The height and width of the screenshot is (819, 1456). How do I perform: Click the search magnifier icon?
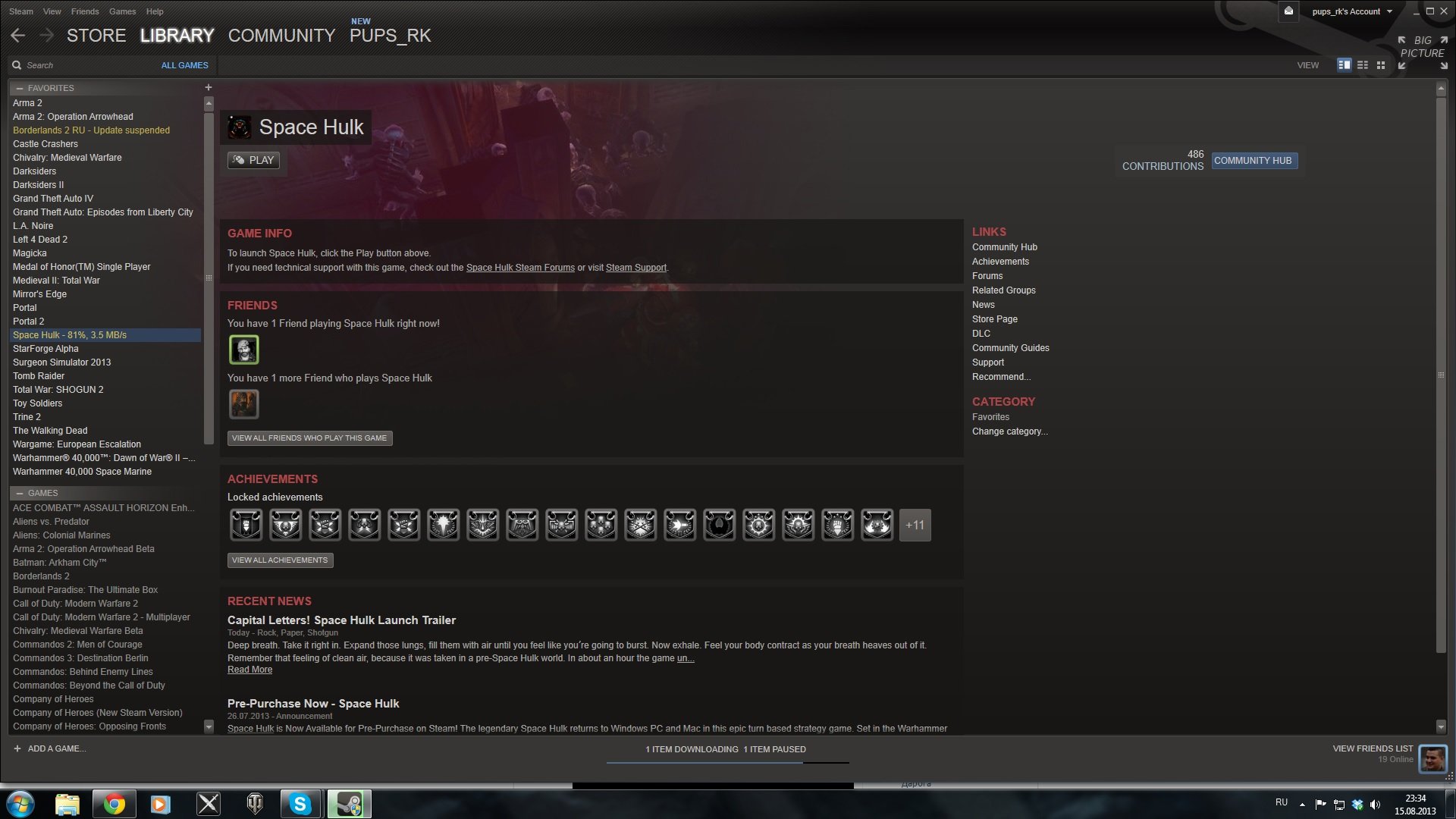tap(17, 65)
